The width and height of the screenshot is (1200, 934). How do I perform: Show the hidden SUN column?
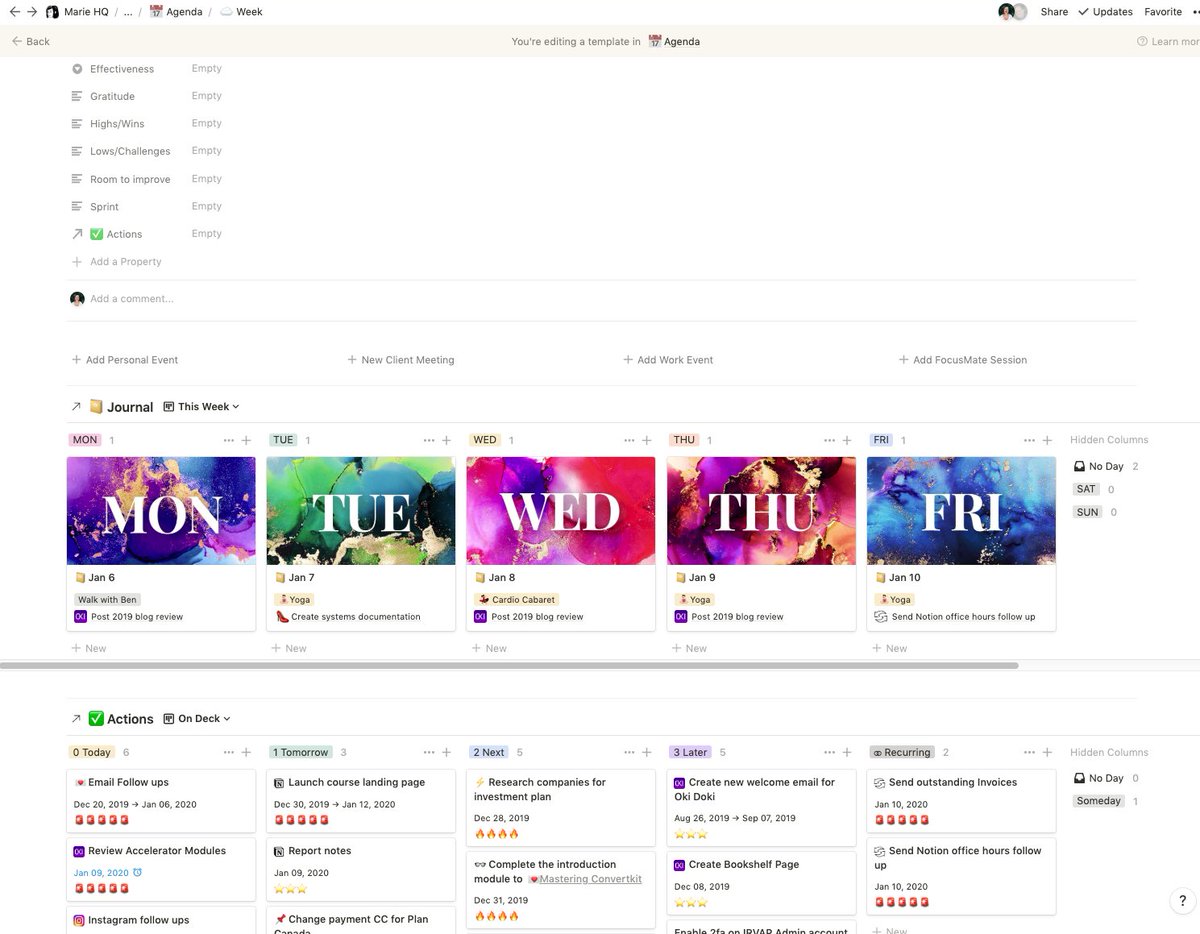pos(1087,512)
